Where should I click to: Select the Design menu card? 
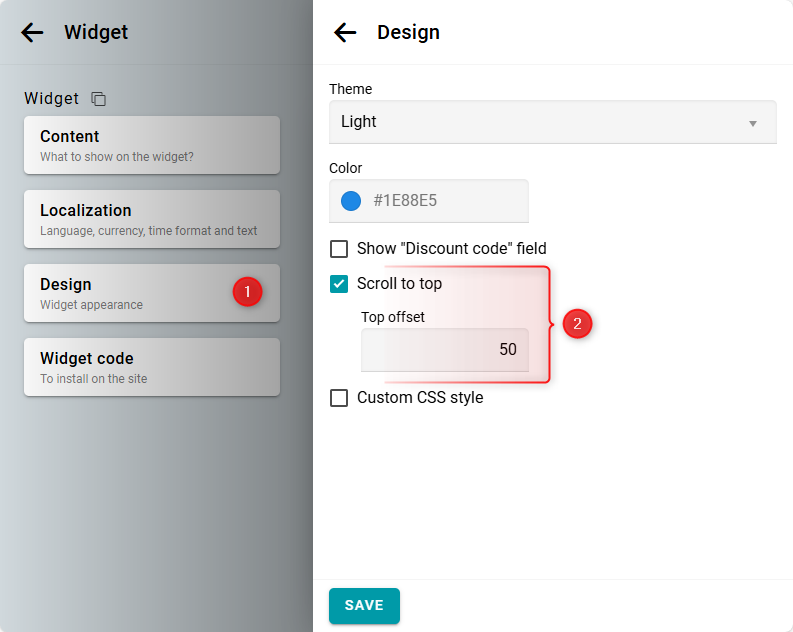pyautogui.click(x=130, y=293)
